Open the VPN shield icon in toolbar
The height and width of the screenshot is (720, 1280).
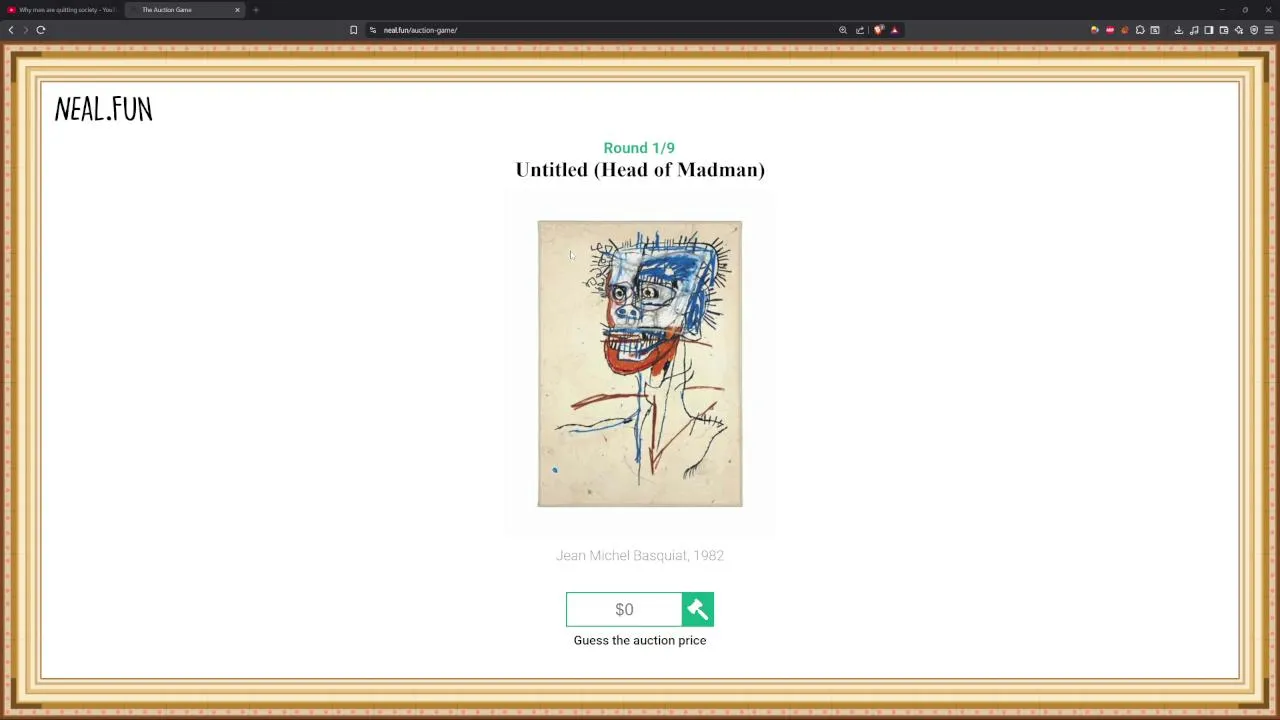pyautogui.click(x=1254, y=30)
